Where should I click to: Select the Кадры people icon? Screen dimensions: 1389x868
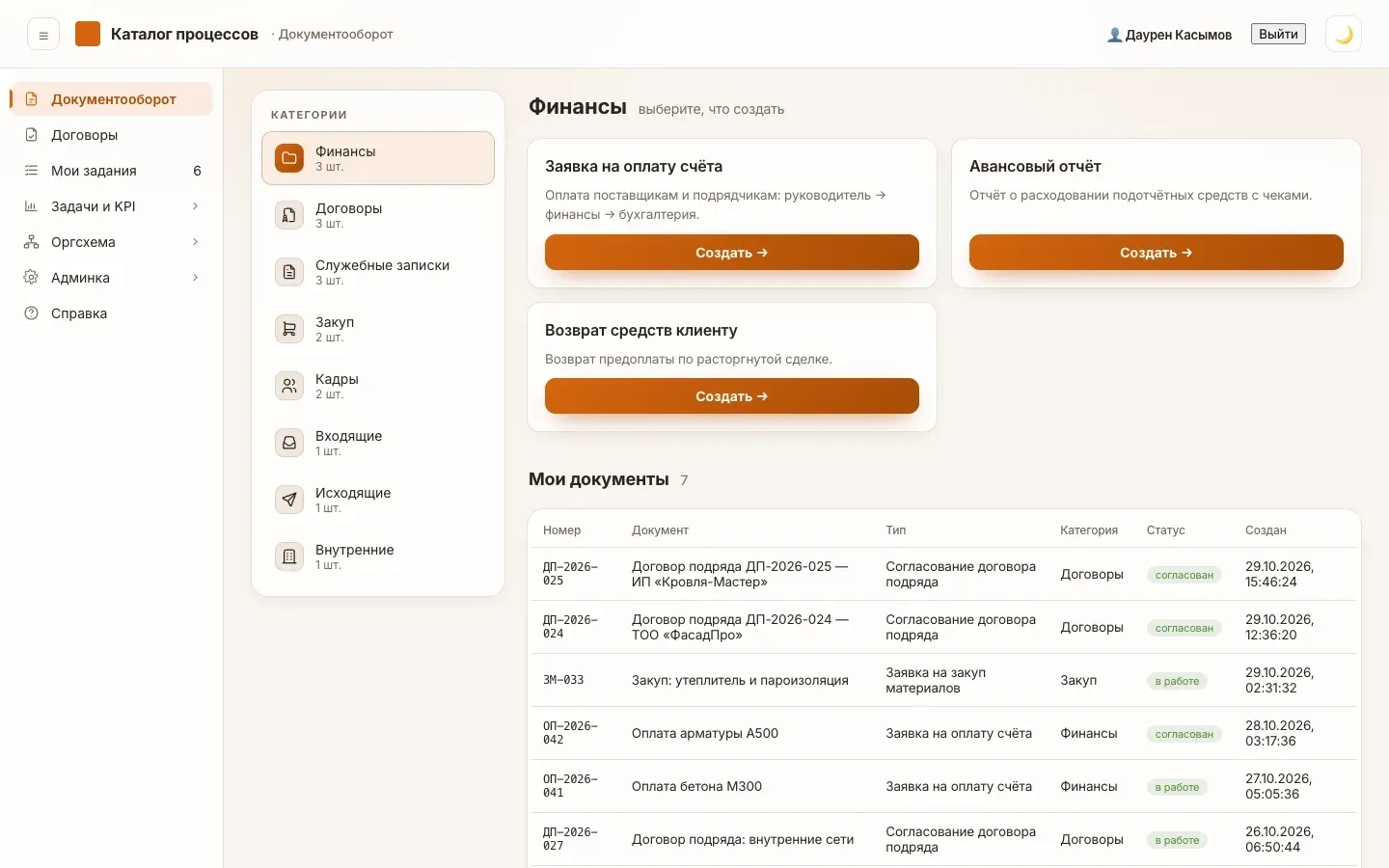pos(289,386)
